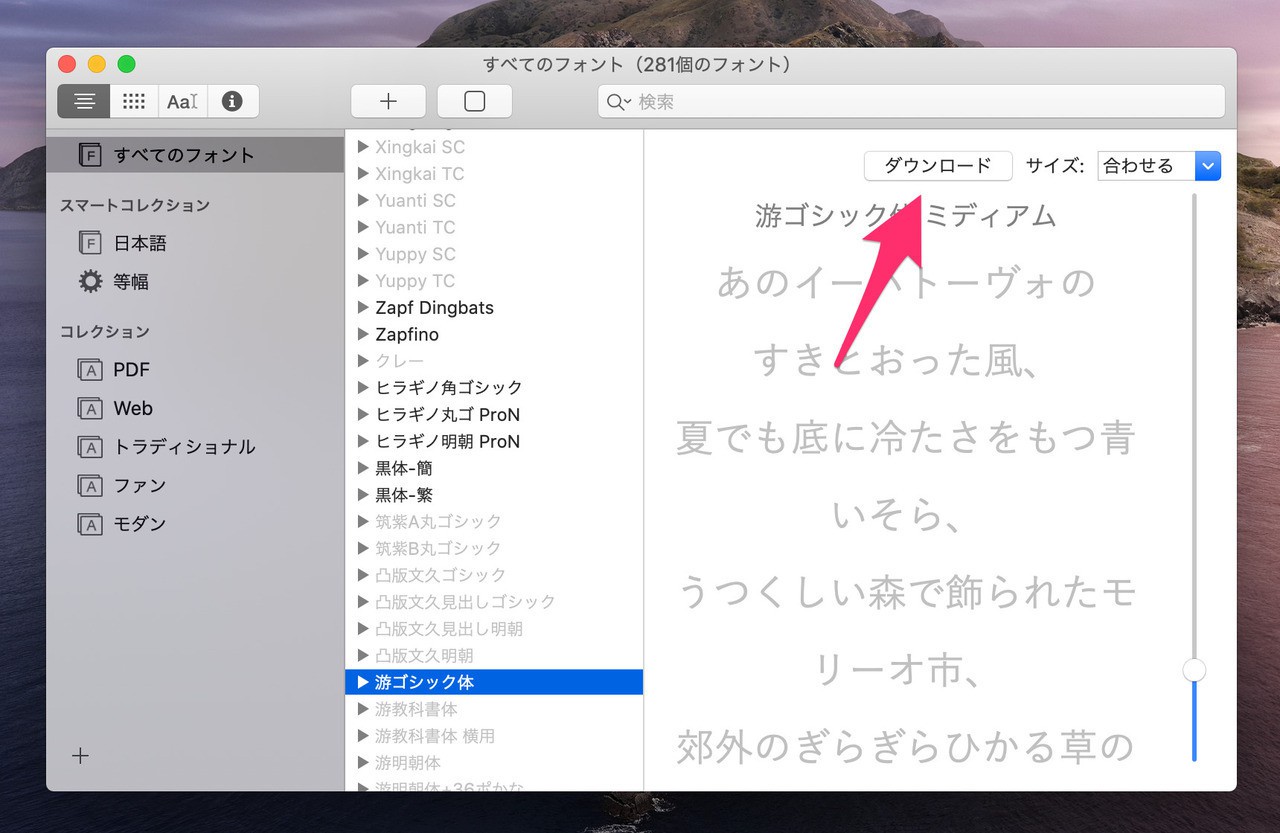The image size is (1280, 833).
Task: Click the ダウンロード button
Action: coord(937,166)
